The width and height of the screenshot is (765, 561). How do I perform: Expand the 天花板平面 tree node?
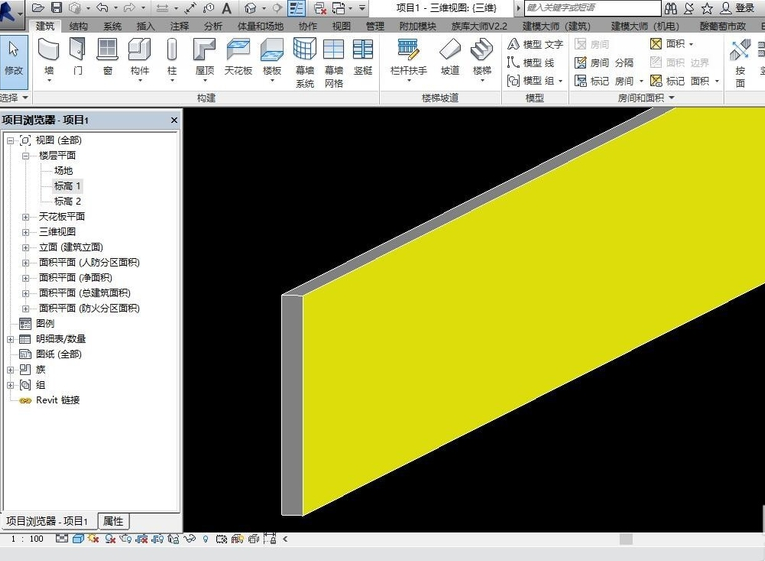click(25, 217)
